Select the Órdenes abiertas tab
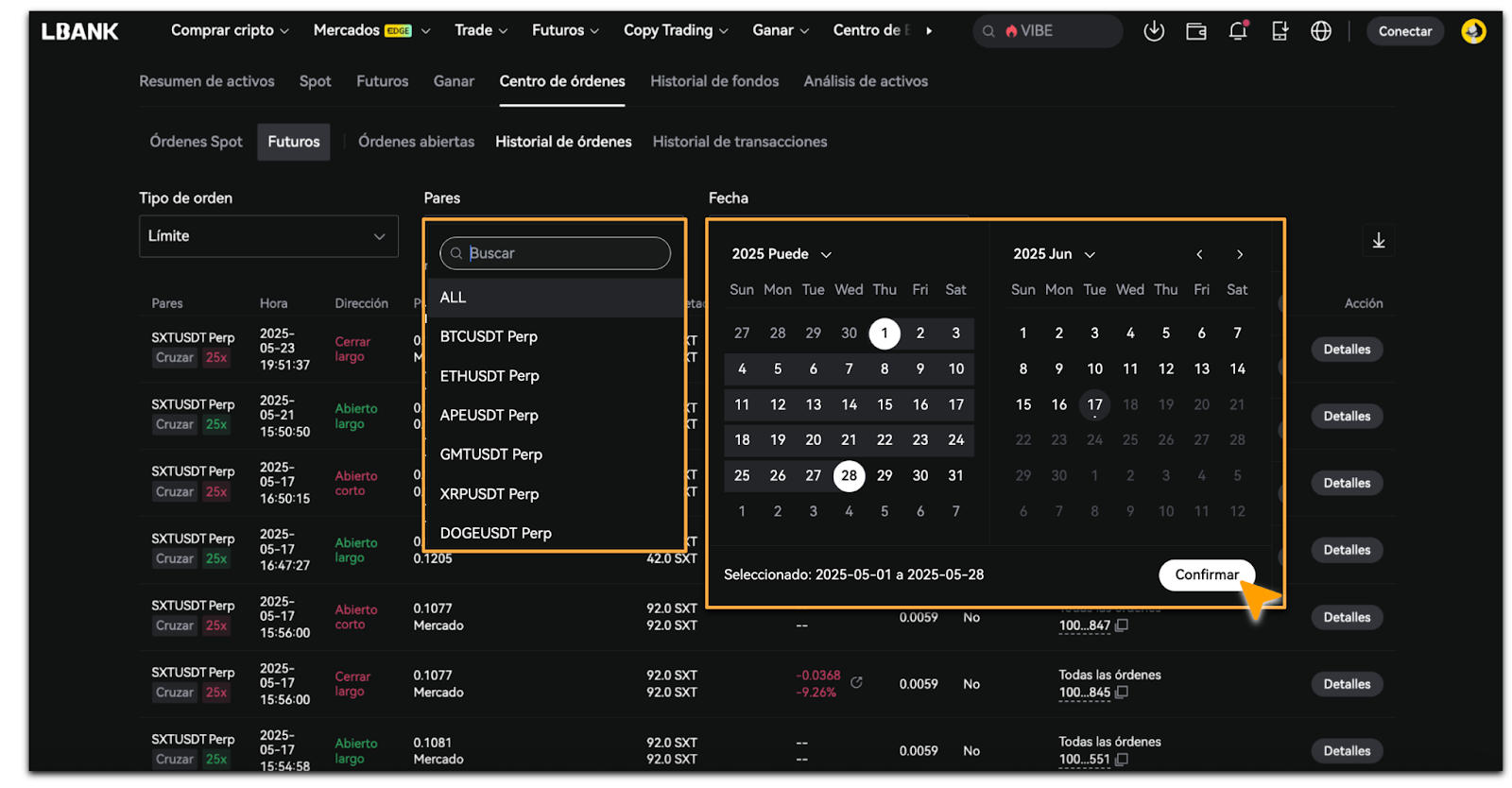 [x=416, y=142]
